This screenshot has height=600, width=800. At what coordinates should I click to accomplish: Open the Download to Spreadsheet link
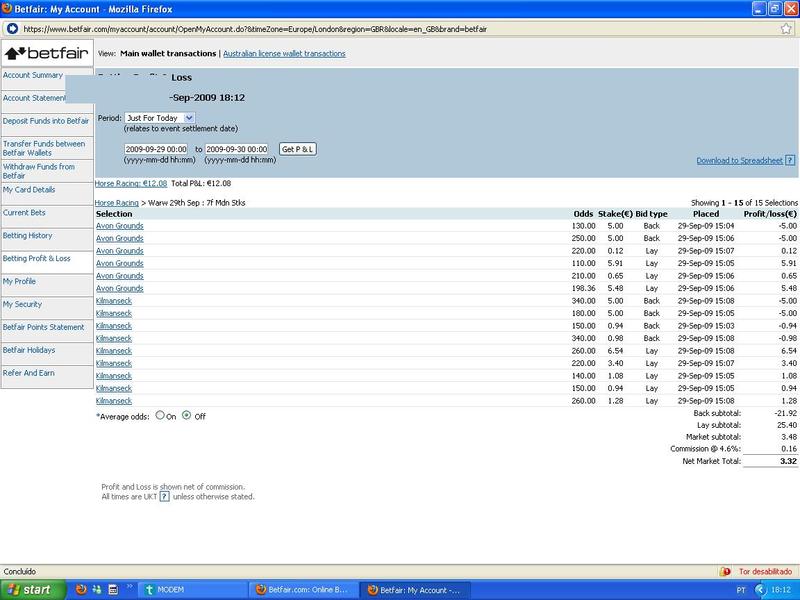(x=739, y=161)
